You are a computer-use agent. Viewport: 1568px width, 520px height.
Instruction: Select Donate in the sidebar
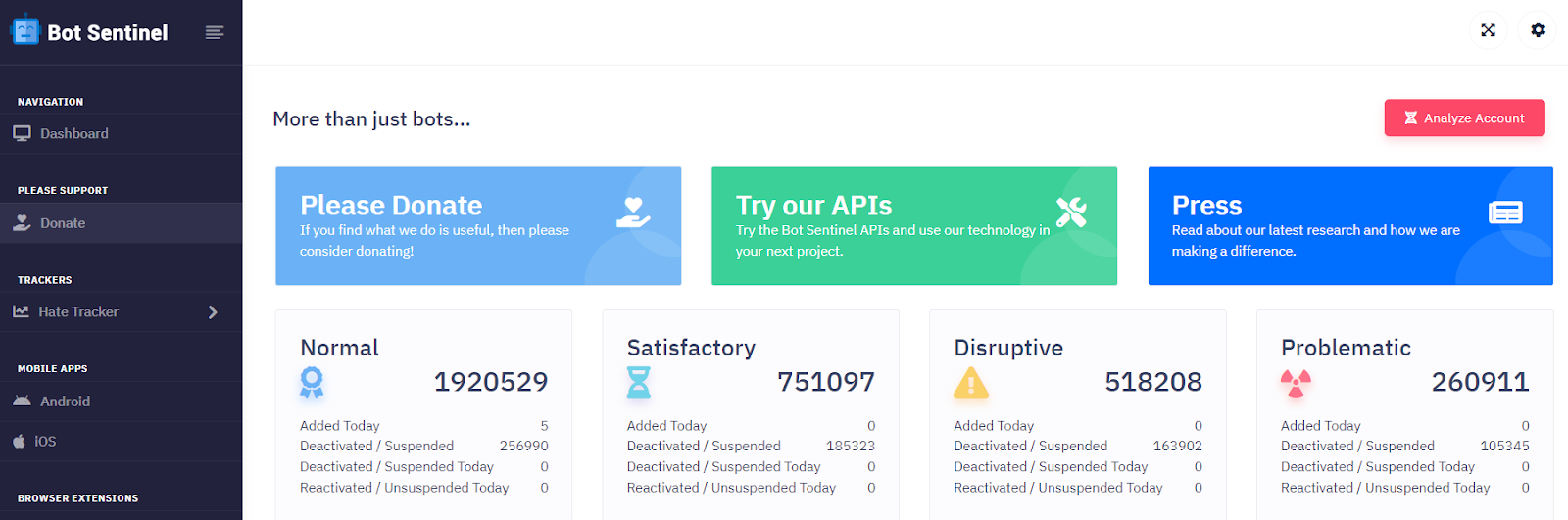tap(121, 223)
